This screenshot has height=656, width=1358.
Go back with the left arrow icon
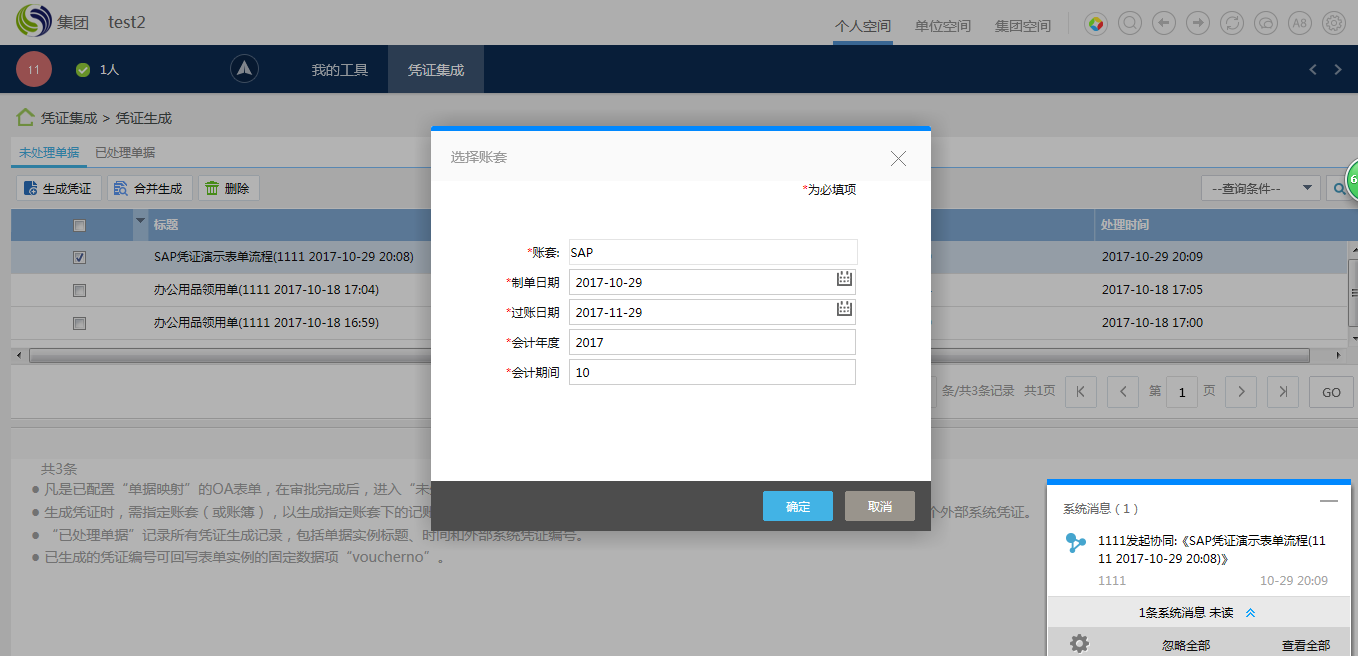(x=1163, y=23)
